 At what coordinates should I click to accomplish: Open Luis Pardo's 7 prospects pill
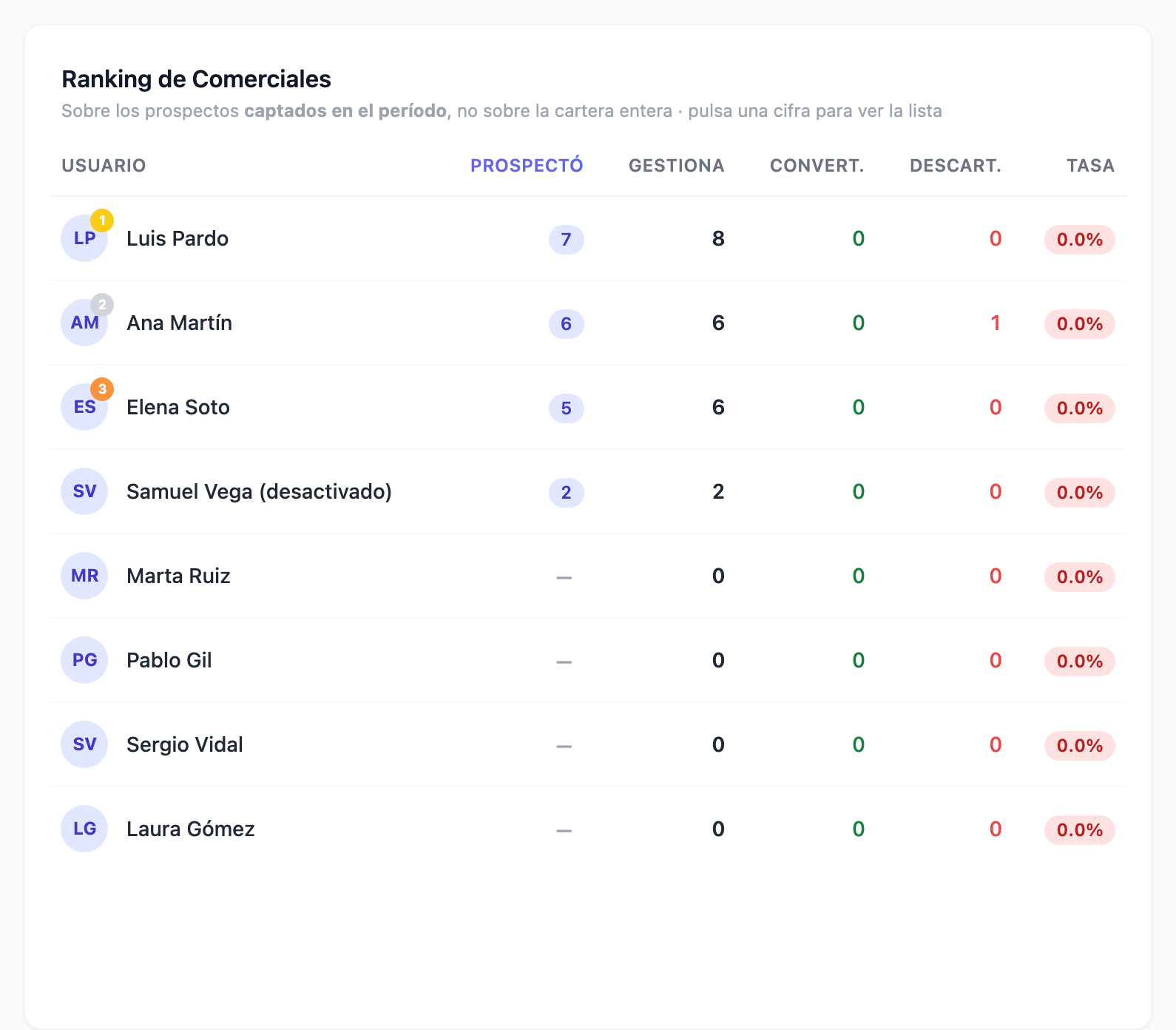[567, 240]
